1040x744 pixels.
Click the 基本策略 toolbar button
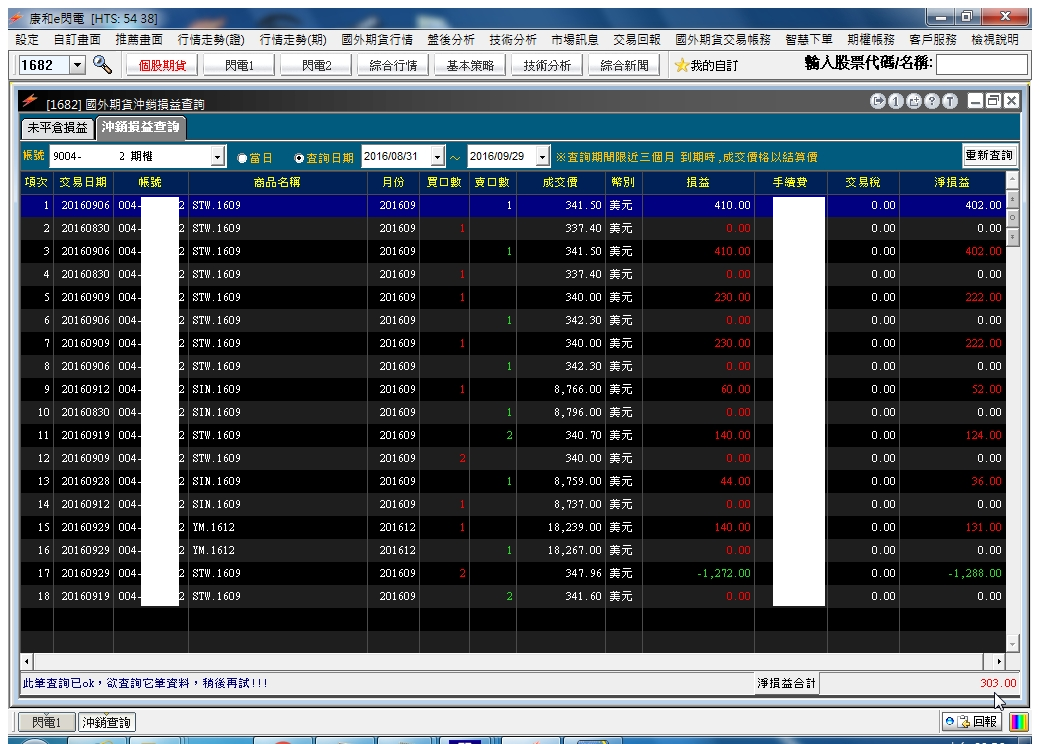(x=470, y=65)
